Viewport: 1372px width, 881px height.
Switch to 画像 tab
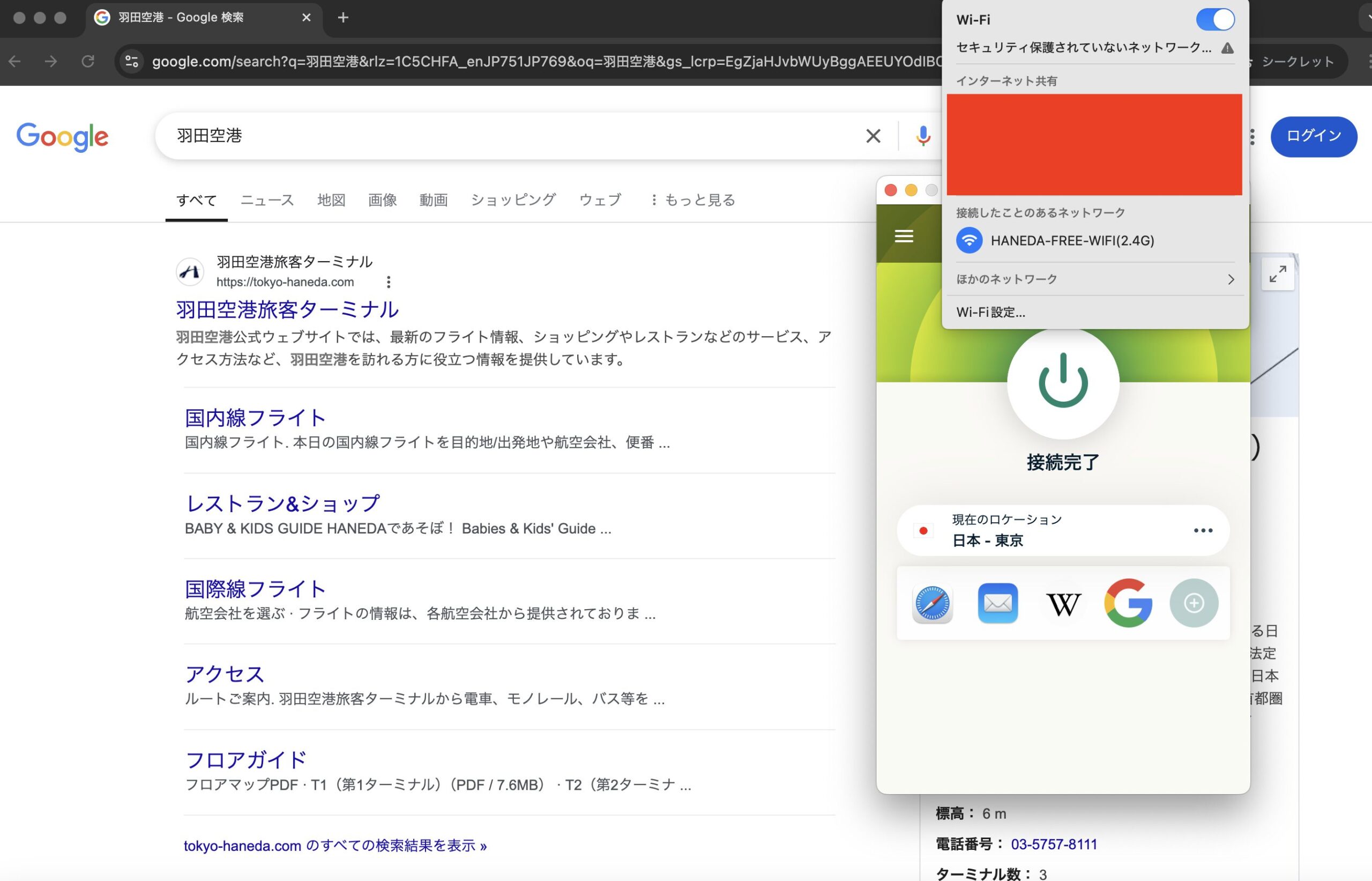pyautogui.click(x=383, y=200)
